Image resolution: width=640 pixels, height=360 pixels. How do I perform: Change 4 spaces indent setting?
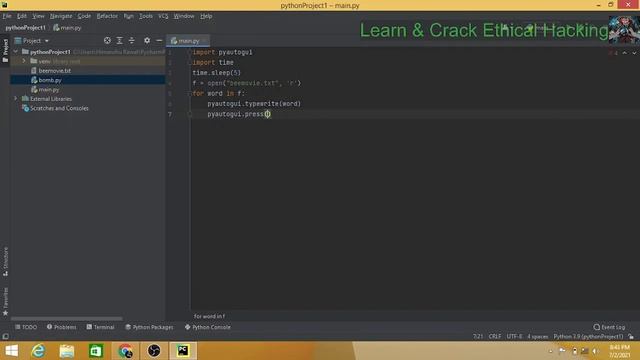(538, 336)
